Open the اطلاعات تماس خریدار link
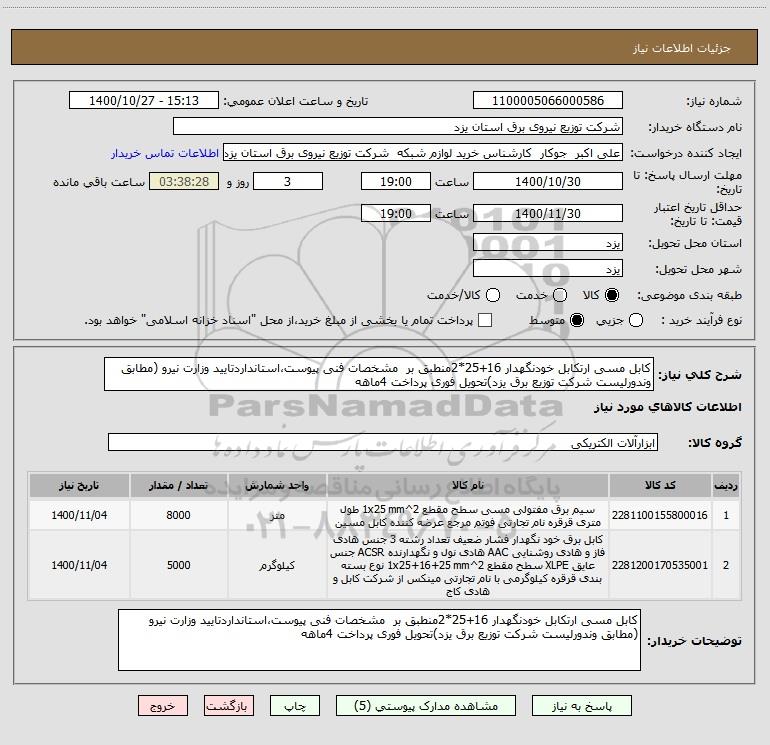770x745 pixels. (165, 153)
